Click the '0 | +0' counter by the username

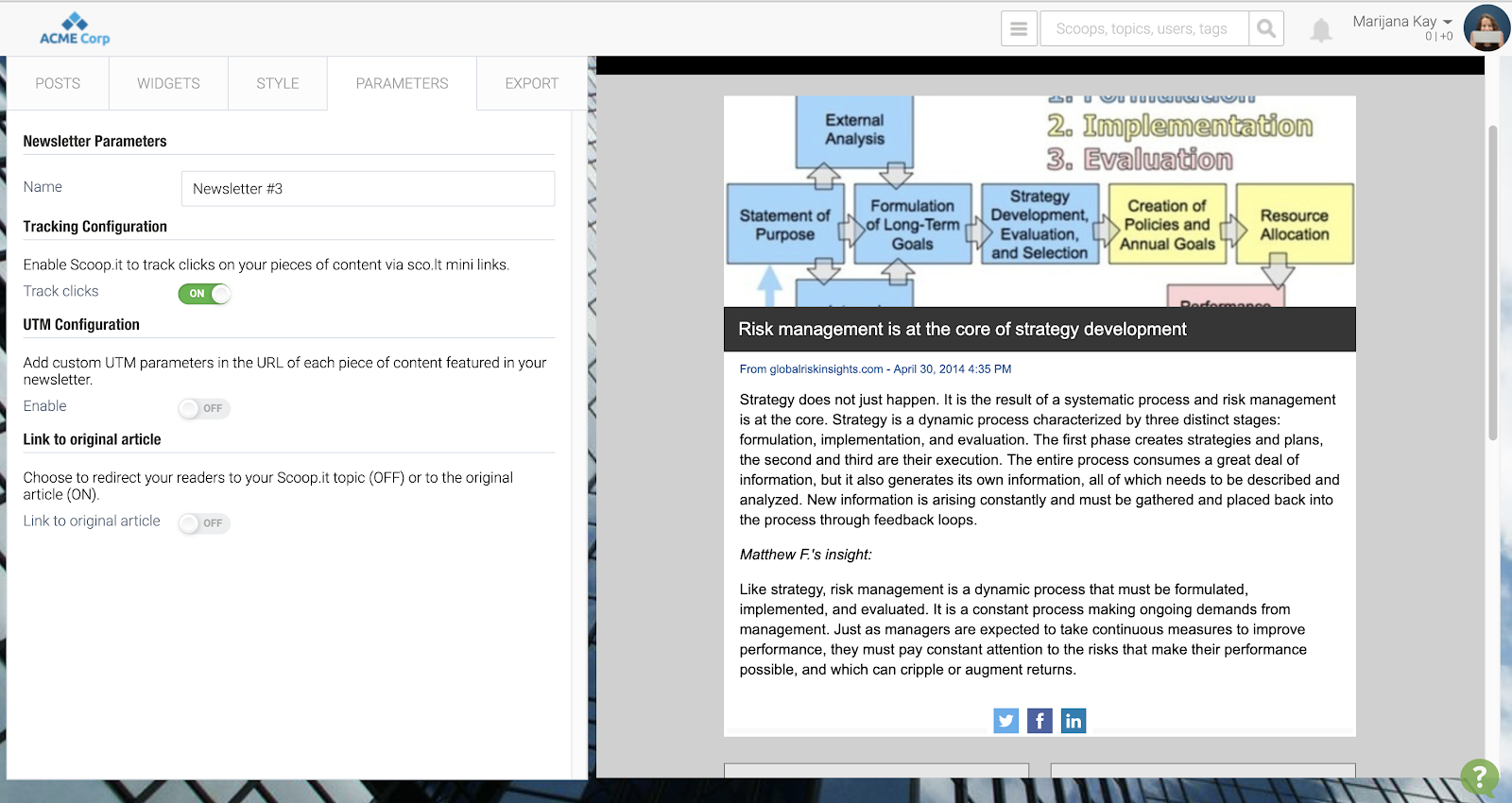(1438, 37)
